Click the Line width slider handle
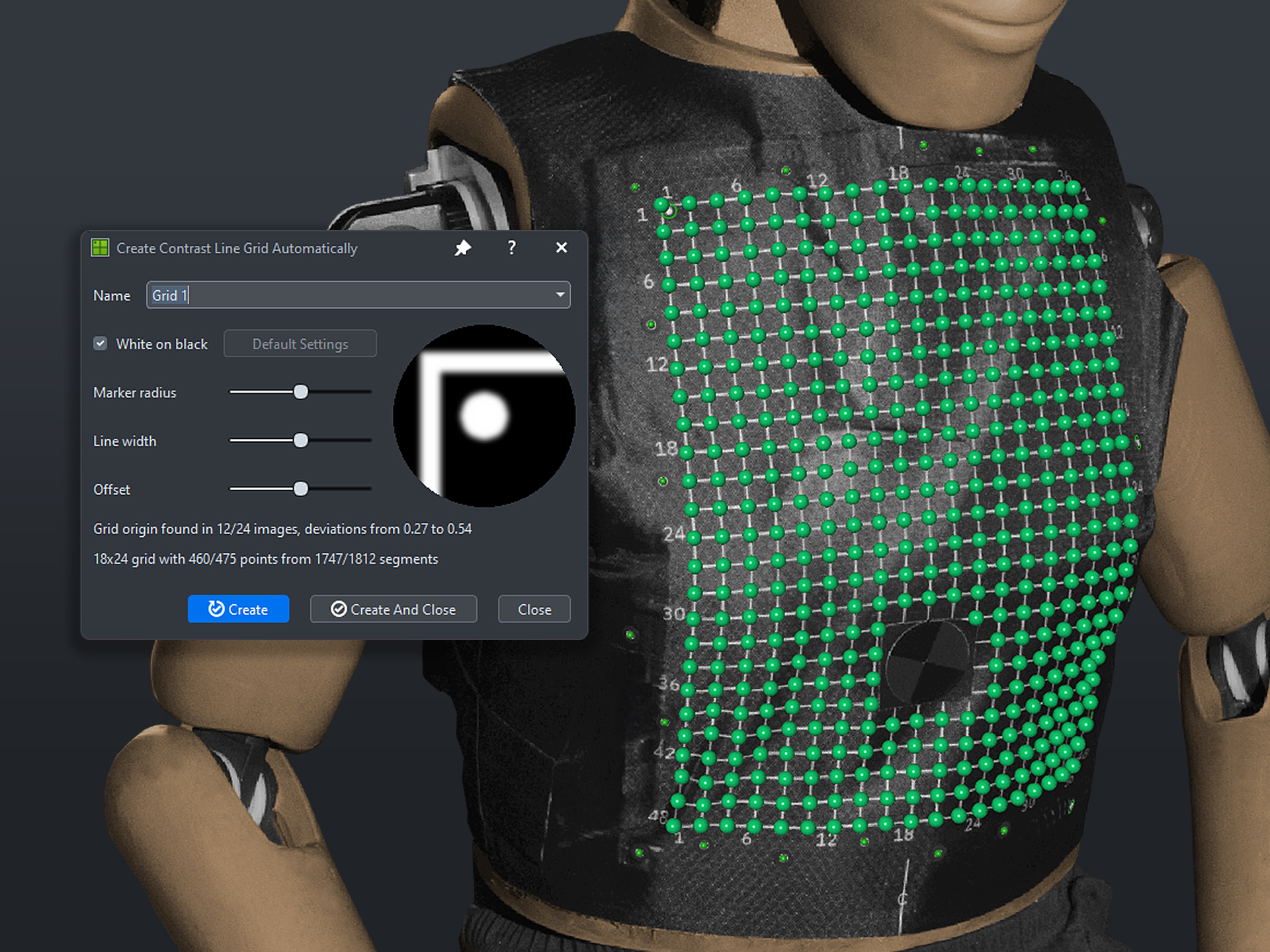 point(300,440)
